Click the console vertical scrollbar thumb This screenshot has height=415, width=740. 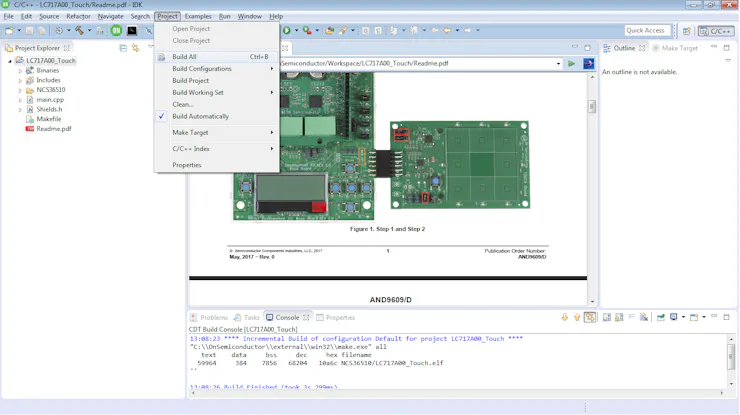click(x=731, y=356)
